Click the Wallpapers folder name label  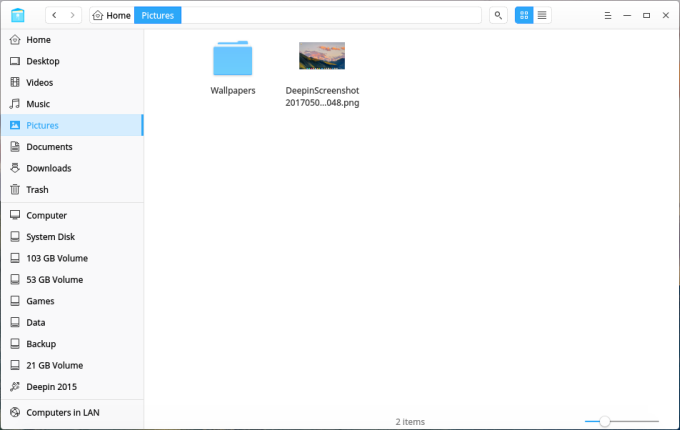pyautogui.click(x=233, y=91)
